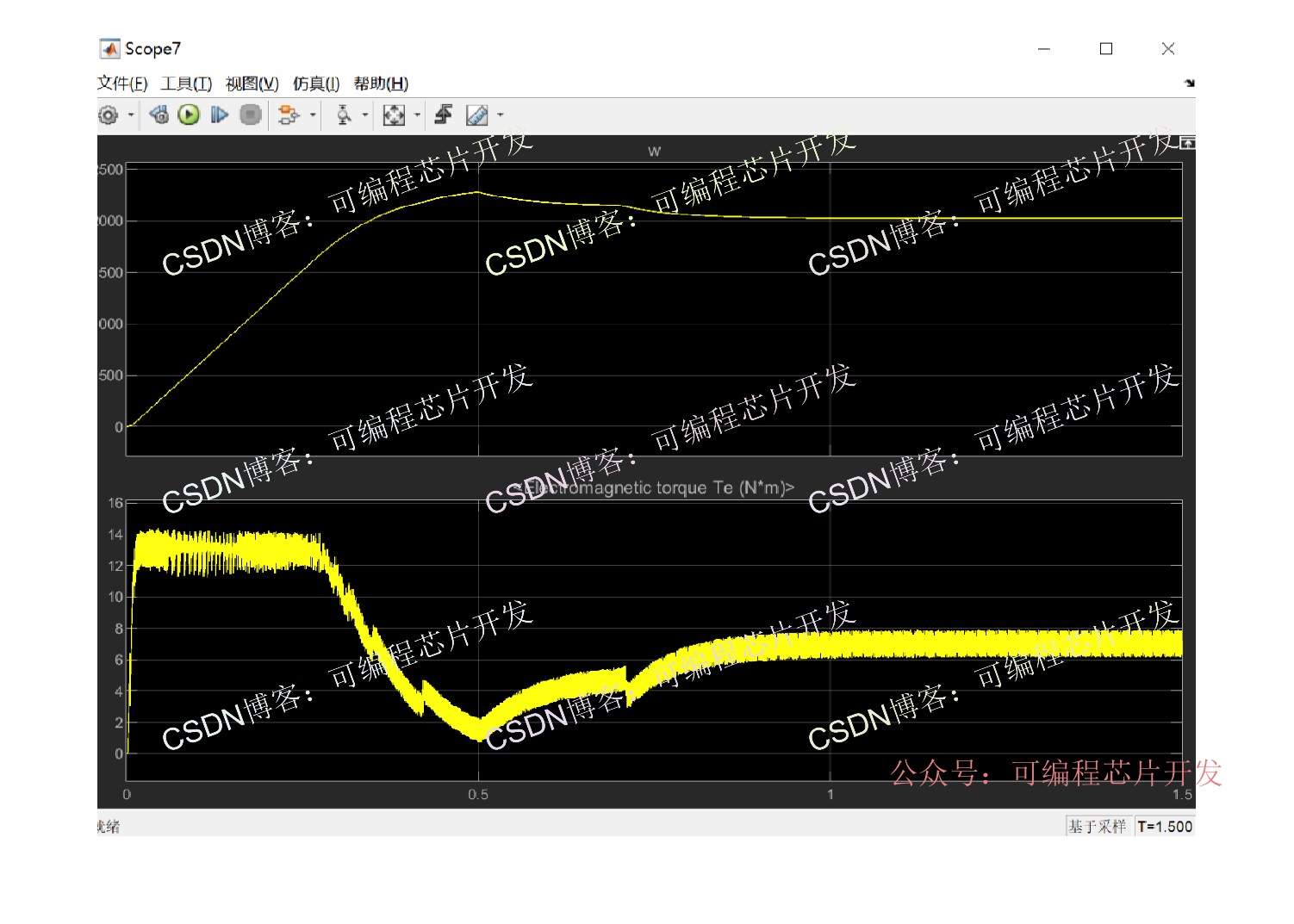Open Configuration Properties gear icon
Image resolution: width=1294 pixels, height=924 pixels.
(x=109, y=115)
